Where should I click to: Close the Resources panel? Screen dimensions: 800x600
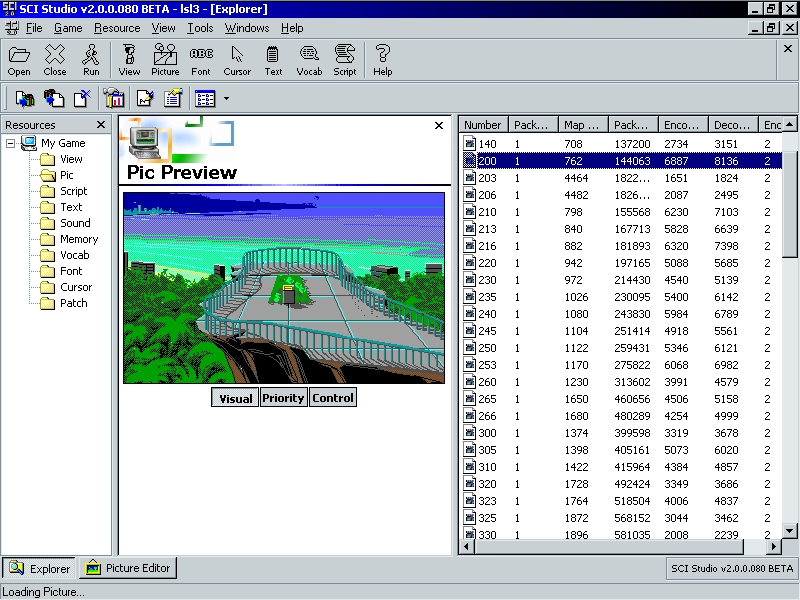101,125
